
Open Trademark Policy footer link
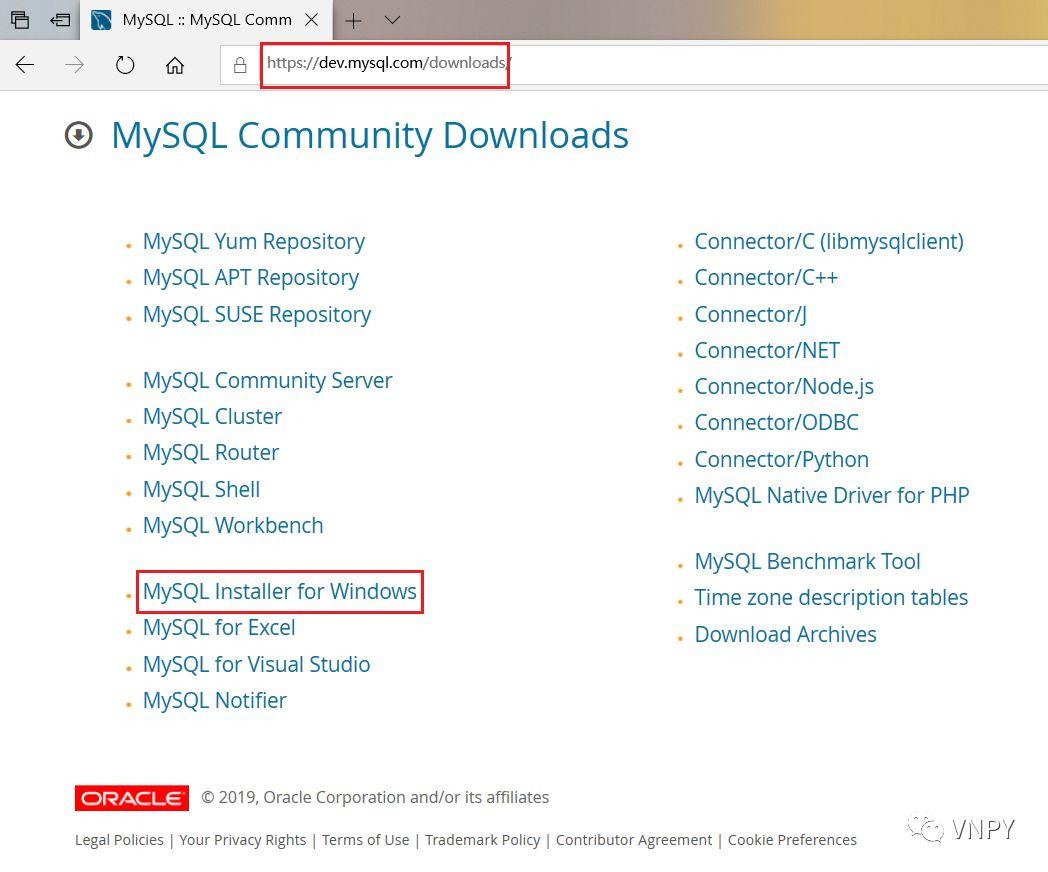click(x=483, y=840)
